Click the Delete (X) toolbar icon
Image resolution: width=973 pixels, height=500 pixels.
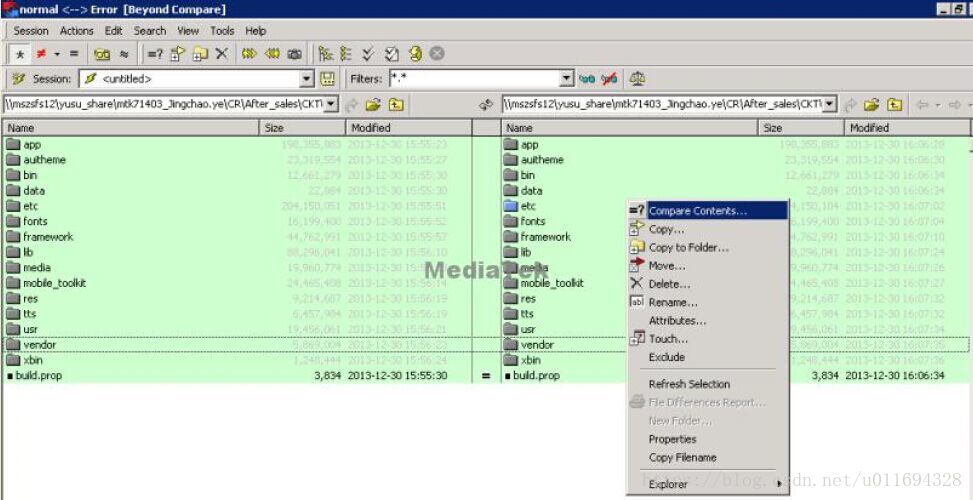222,55
